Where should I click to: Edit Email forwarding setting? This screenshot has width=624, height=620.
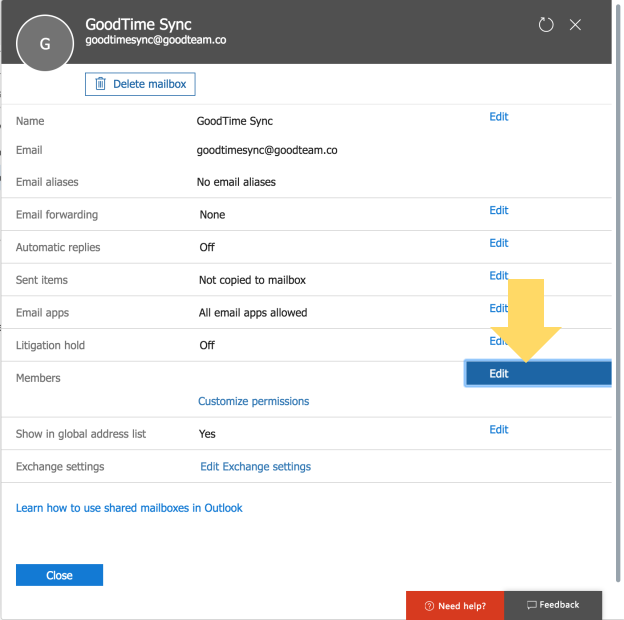point(498,211)
